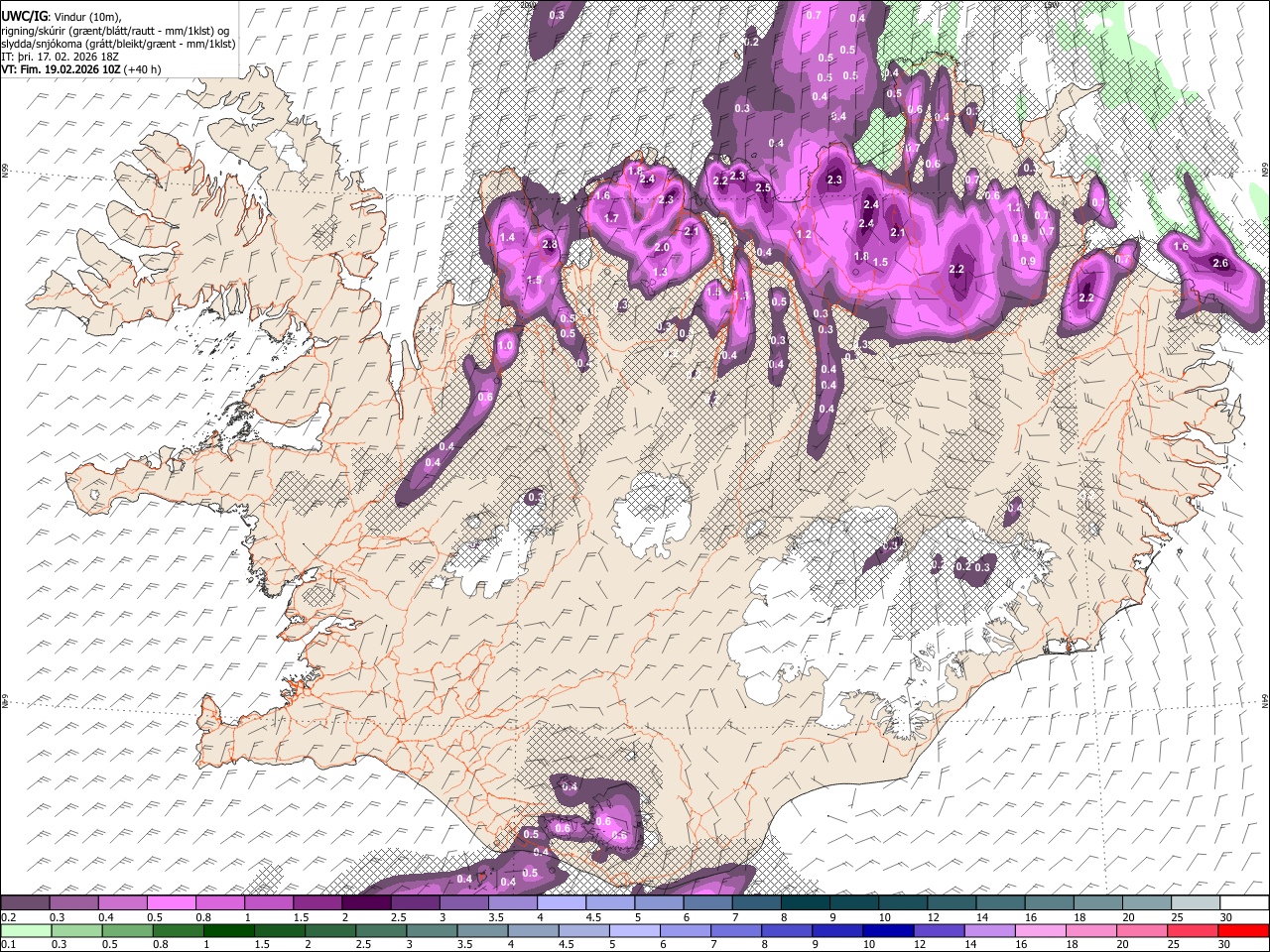
Task: Click the UWC/IG title text
Action: (23, 17)
